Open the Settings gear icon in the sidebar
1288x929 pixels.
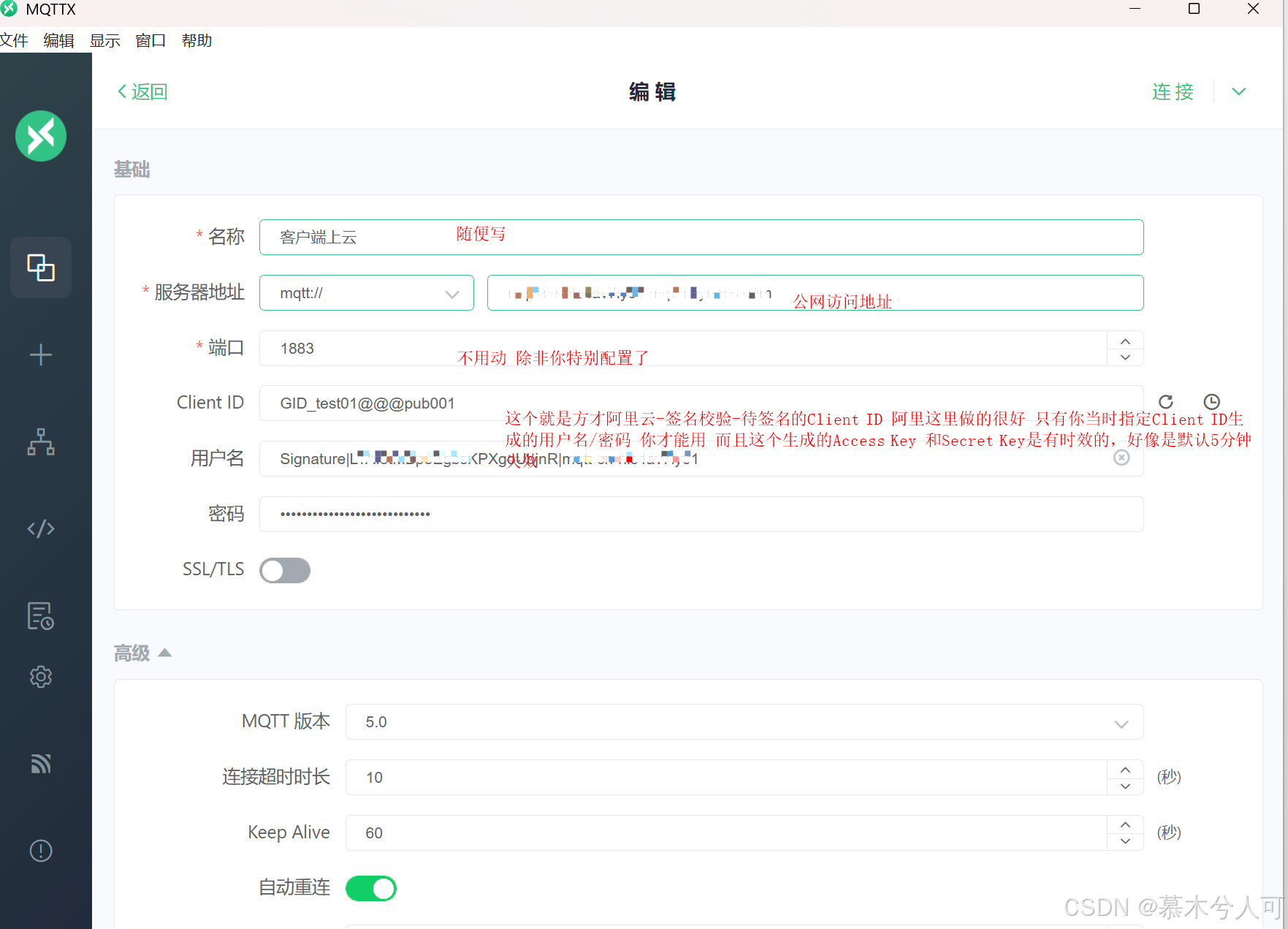tap(41, 677)
